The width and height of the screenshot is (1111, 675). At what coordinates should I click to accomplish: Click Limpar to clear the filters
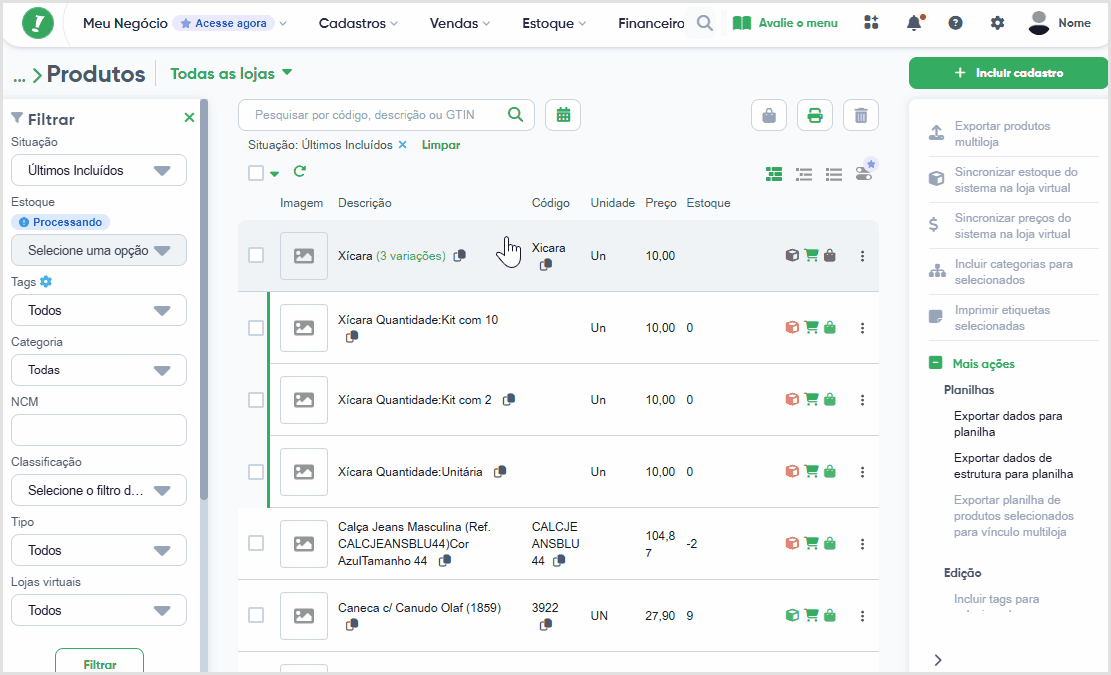441,144
